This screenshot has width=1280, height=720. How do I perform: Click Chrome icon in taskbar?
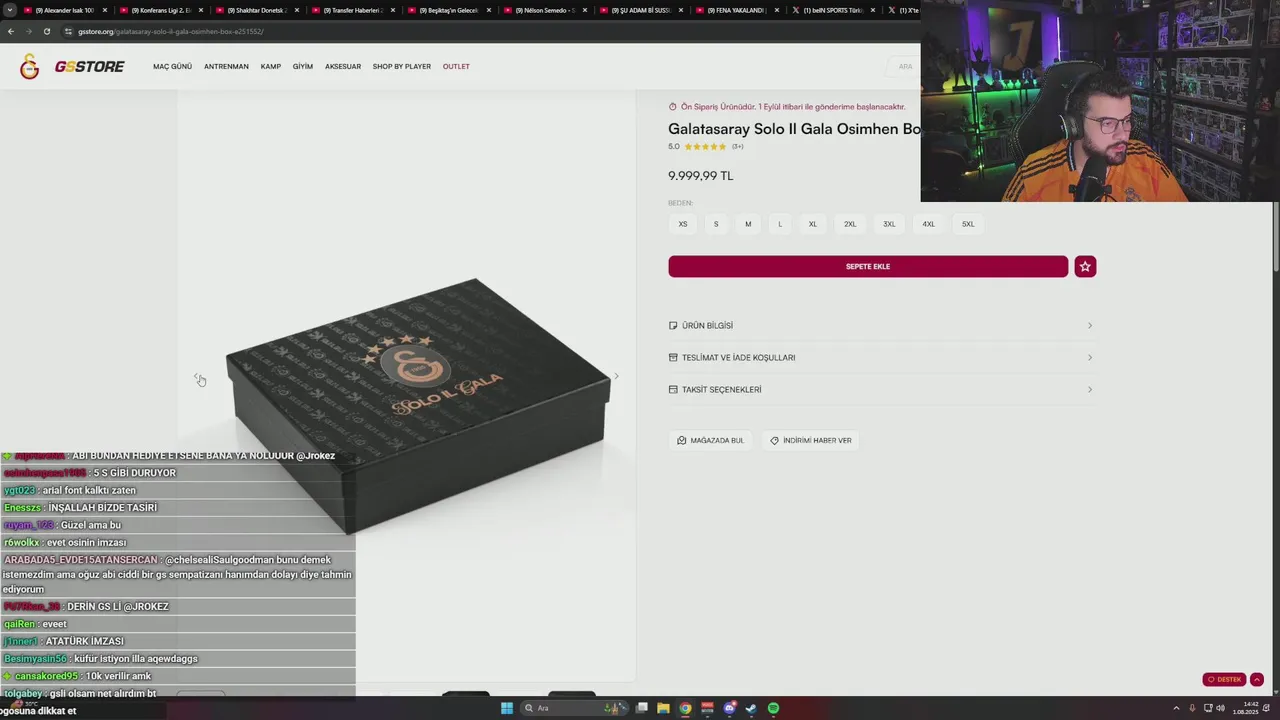click(685, 708)
